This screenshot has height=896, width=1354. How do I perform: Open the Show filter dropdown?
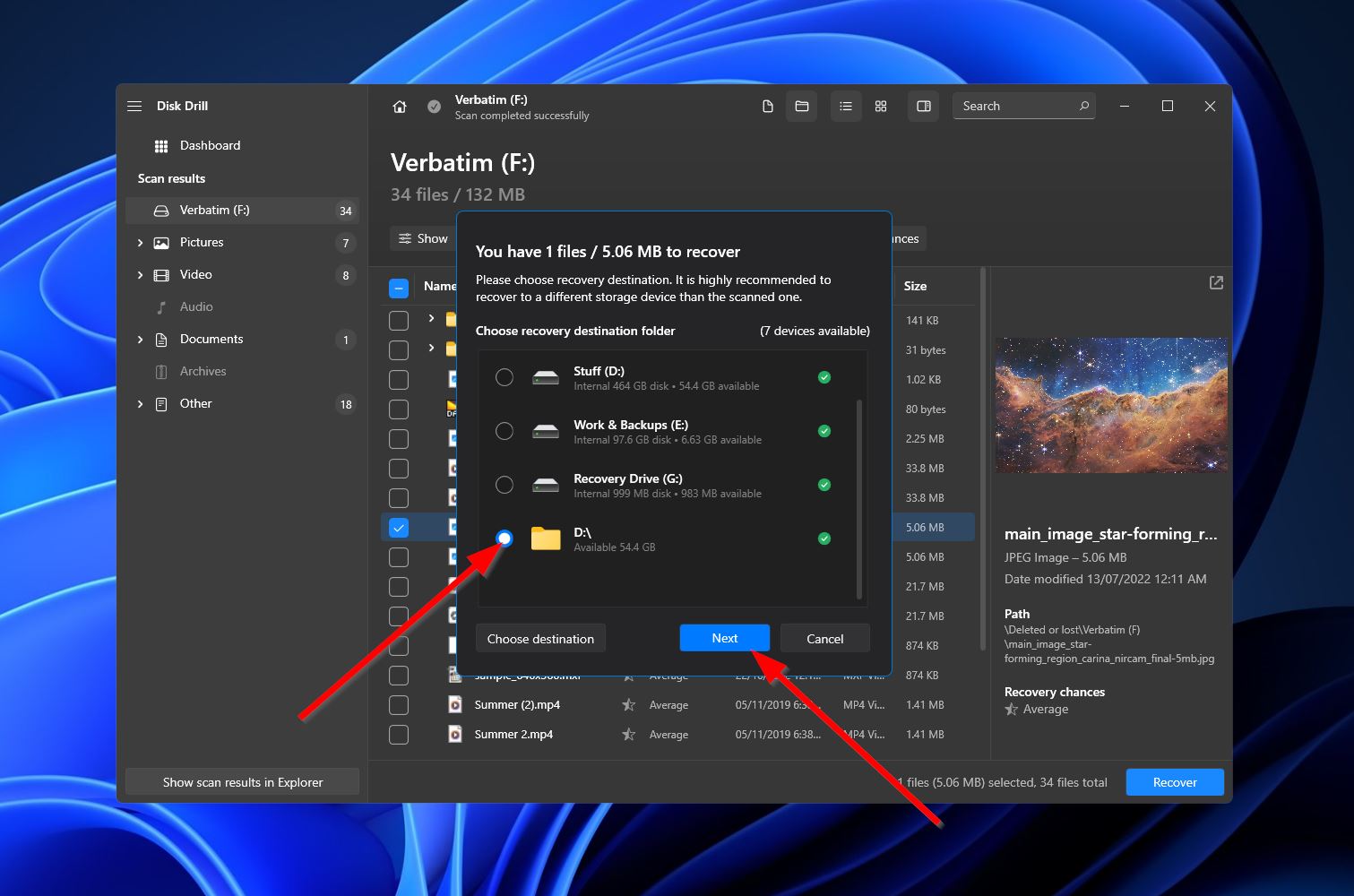coord(423,238)
